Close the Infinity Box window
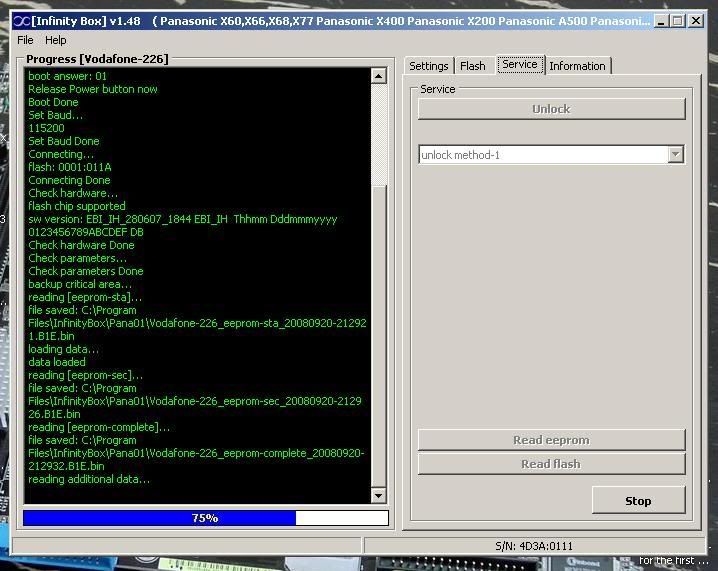The height and width of the screenshot is (571, 718). coord(696,21)
